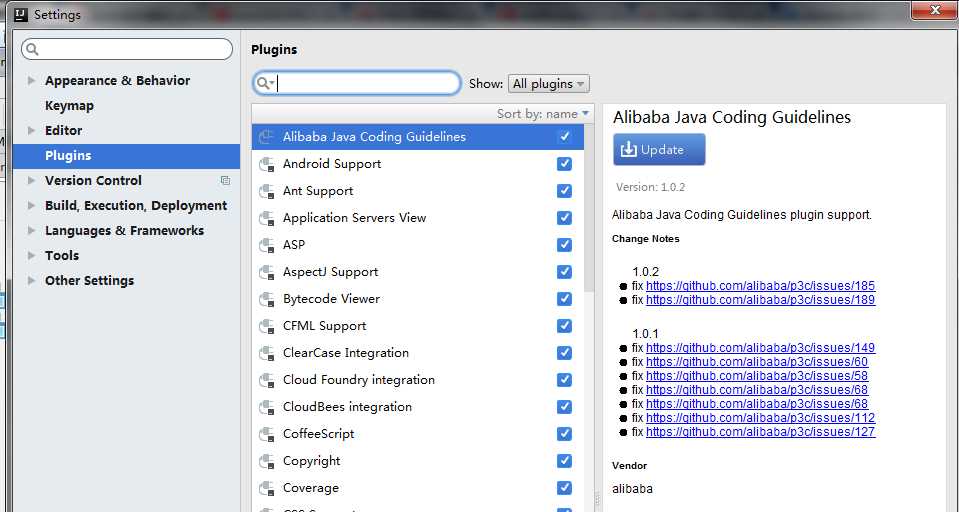Disable the Alibaba Java Coding Guidelines plugin checkbox
The height and width of the screenshot is (512, 959).
(x=564, y=136)
